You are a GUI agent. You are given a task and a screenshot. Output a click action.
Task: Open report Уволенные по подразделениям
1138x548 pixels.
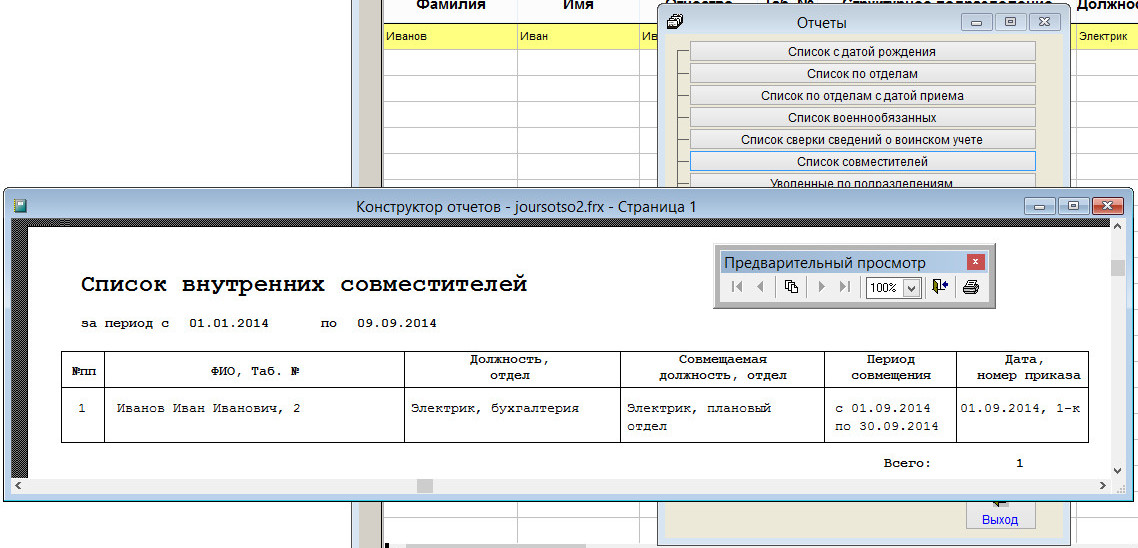pos(861,181)
